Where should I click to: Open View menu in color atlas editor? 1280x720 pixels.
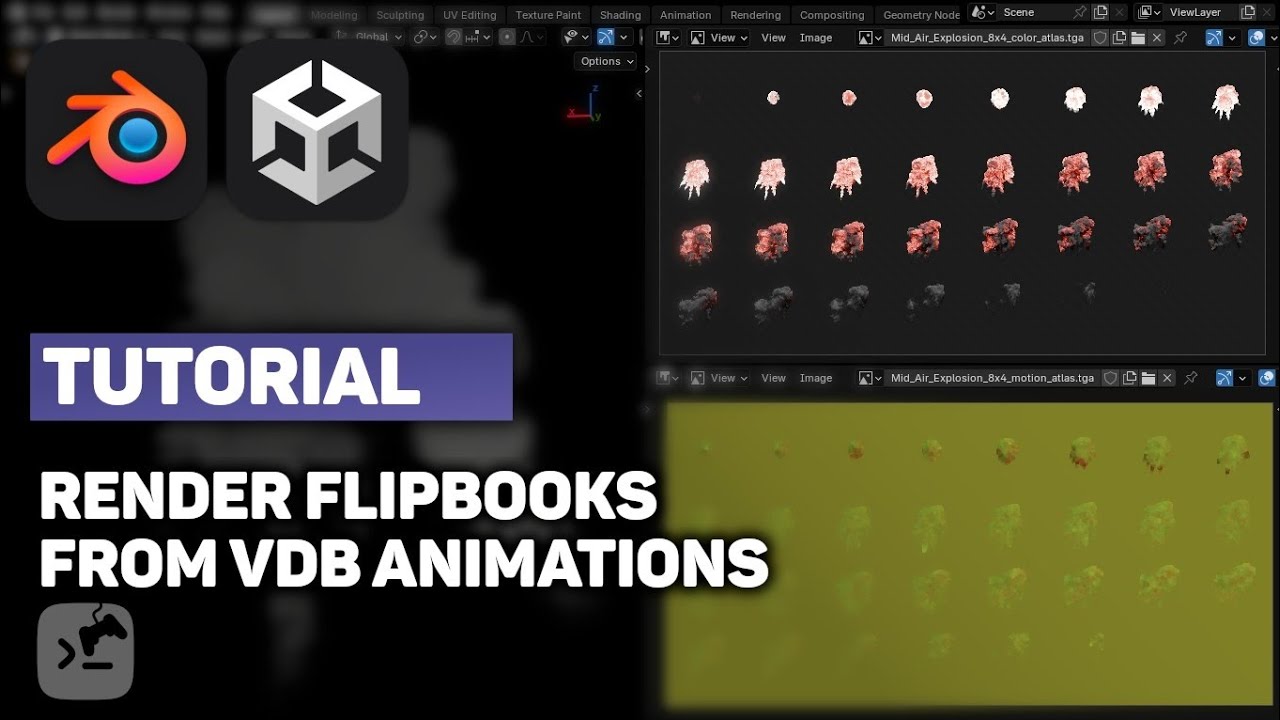(774, 37)
